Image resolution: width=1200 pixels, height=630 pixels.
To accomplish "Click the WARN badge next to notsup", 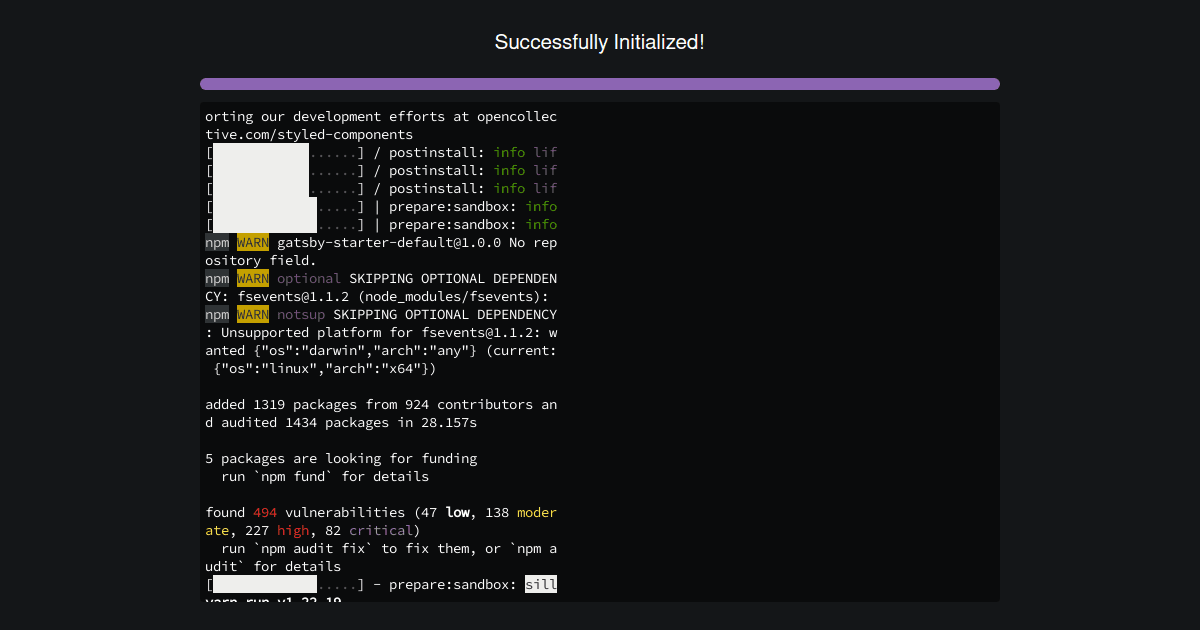I will (252, 314).
